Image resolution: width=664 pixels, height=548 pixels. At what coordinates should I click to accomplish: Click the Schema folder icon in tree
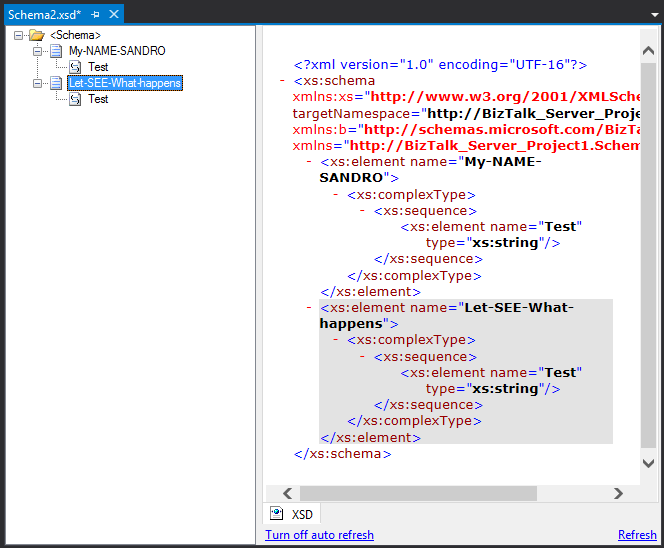click(37, 35)
